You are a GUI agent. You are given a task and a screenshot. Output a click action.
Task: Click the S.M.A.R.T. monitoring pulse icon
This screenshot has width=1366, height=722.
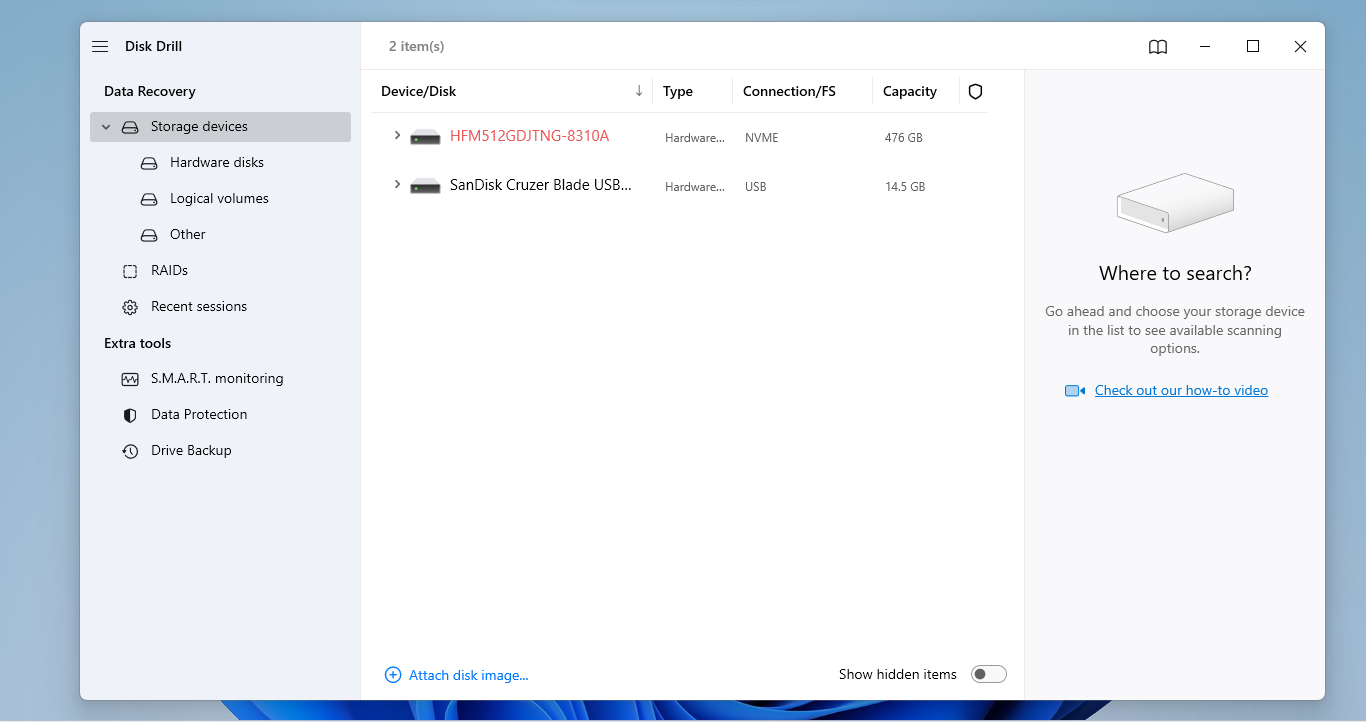point(130,379)
